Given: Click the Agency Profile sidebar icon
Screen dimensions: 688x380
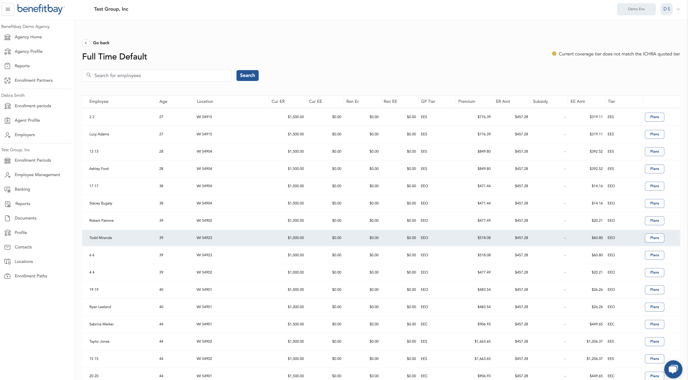Looking at the screenshot, I should 7,51.
